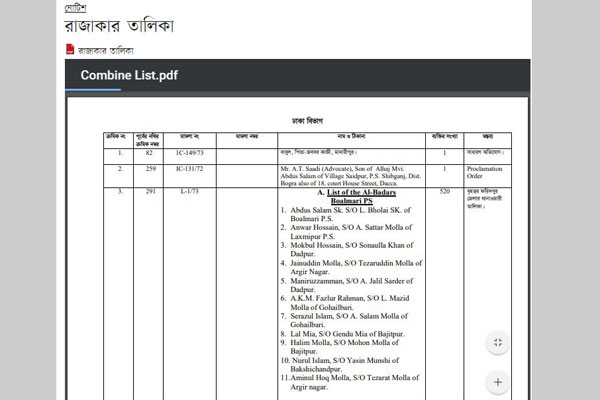Click the fit-to-page shrink button
This screenshot has width=600, height=400.
[x=497, y=343]
